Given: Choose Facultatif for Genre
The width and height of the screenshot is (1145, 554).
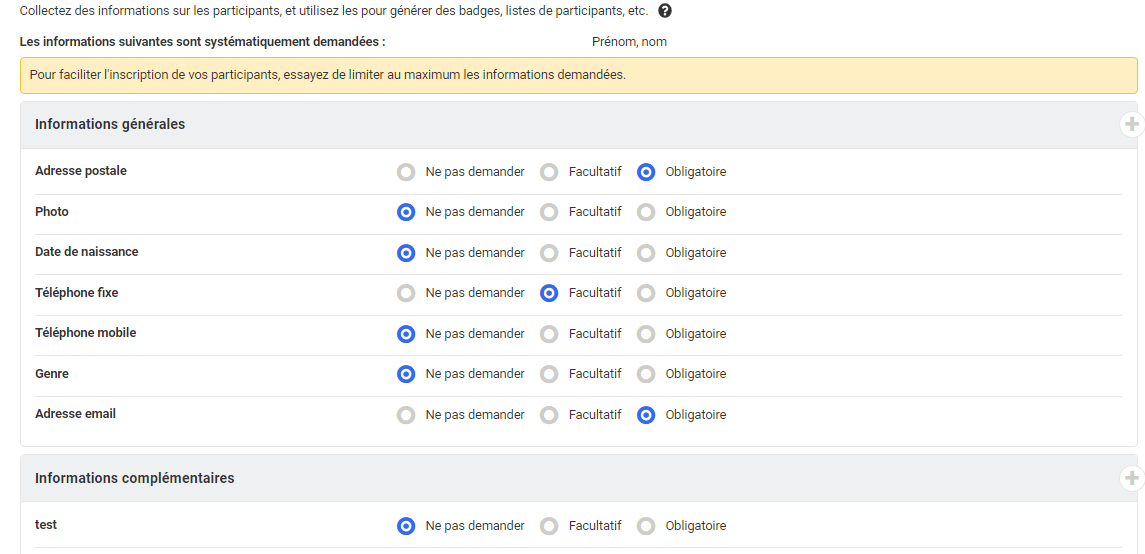Looking at the screenshot, I should [x=549, y=374].
